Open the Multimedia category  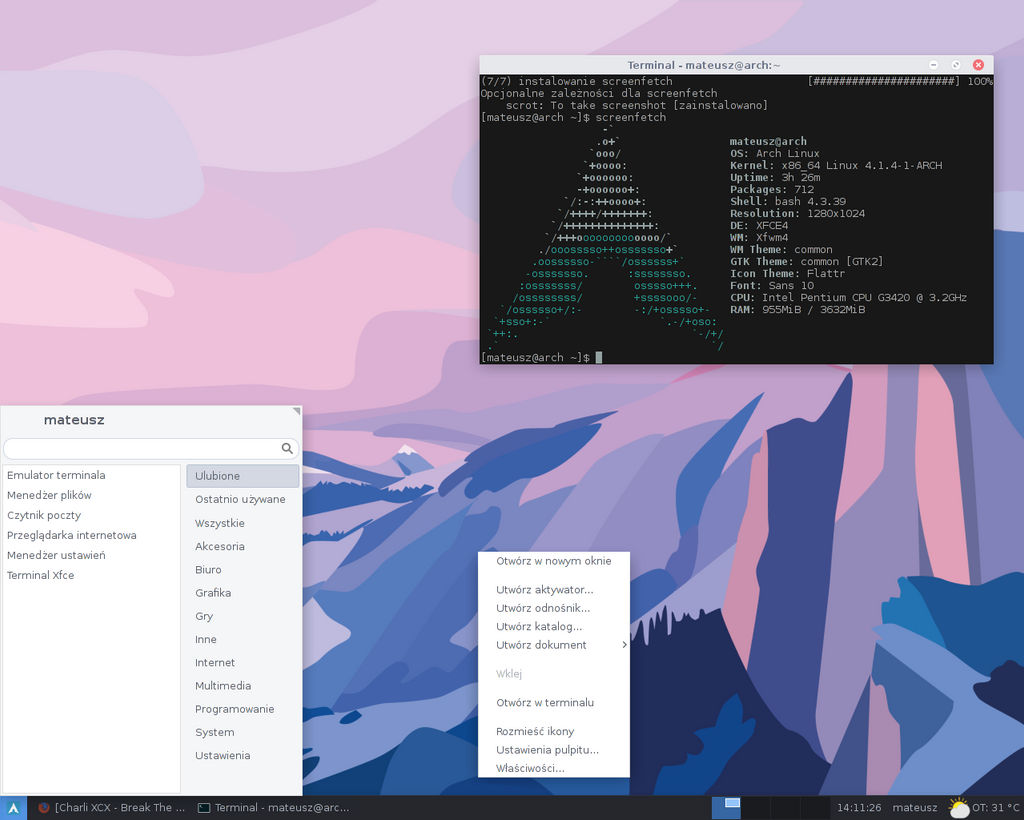tap(243, 686)
